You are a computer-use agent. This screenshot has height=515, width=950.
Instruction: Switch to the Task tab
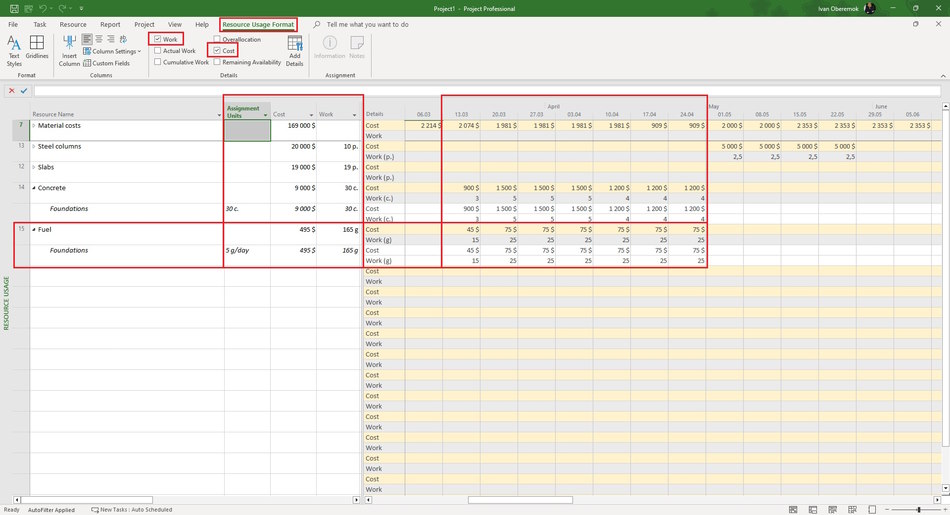click(40, 25)
